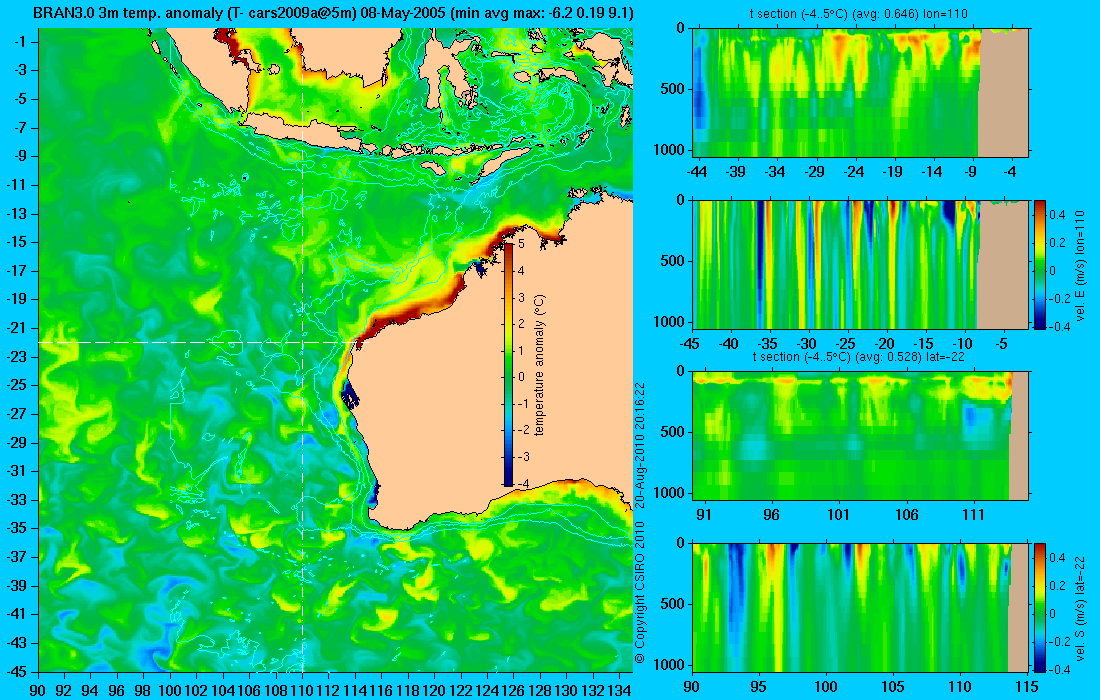
Task: Click the '0.4' tick on the vel. E colorbar
Action: (1057, 213)
